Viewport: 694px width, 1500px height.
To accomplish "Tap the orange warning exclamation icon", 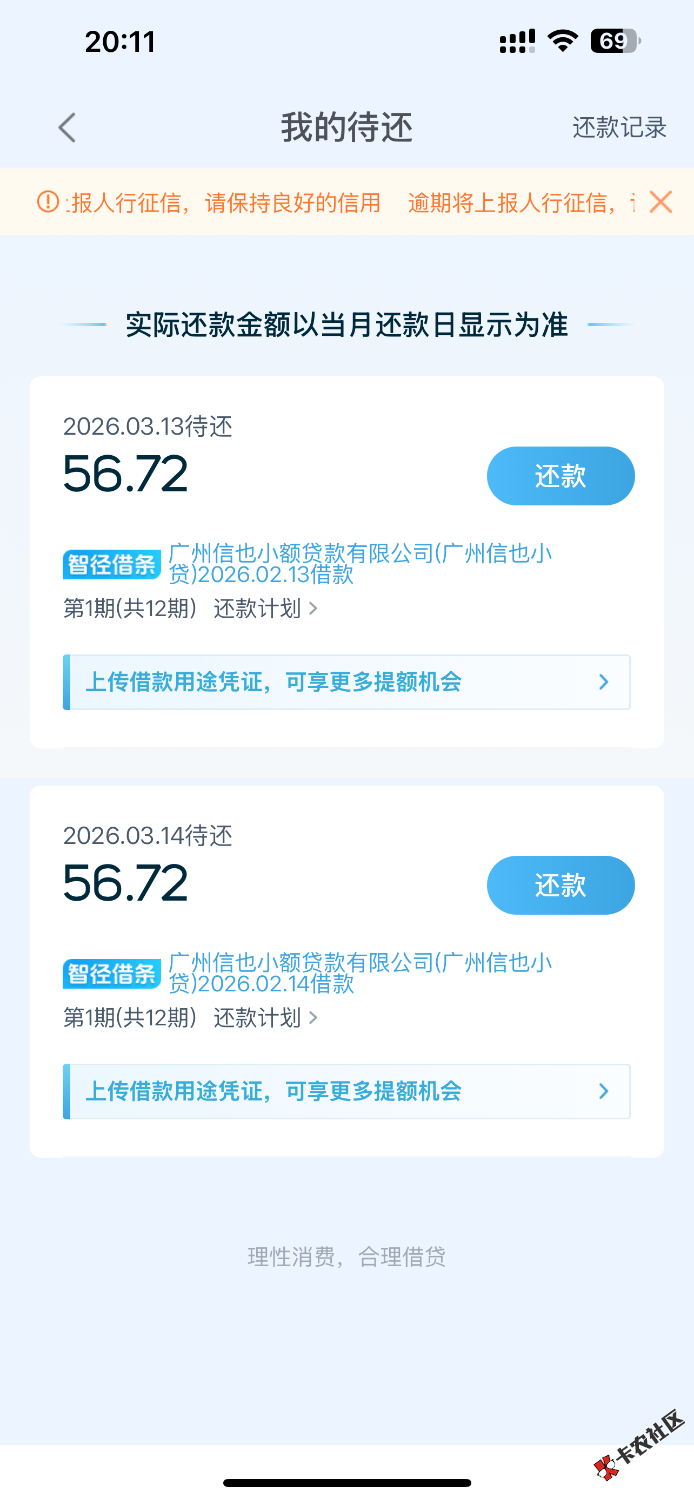I will coord(48,202).
